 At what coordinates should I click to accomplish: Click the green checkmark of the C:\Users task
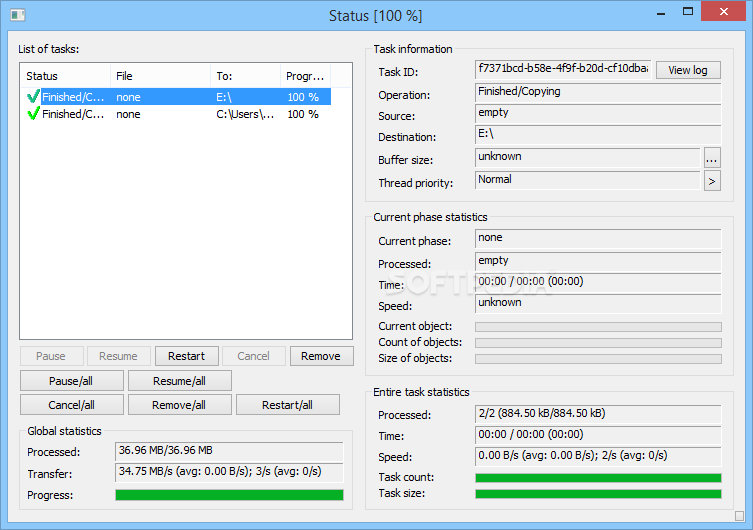click(x=33, y=114)
